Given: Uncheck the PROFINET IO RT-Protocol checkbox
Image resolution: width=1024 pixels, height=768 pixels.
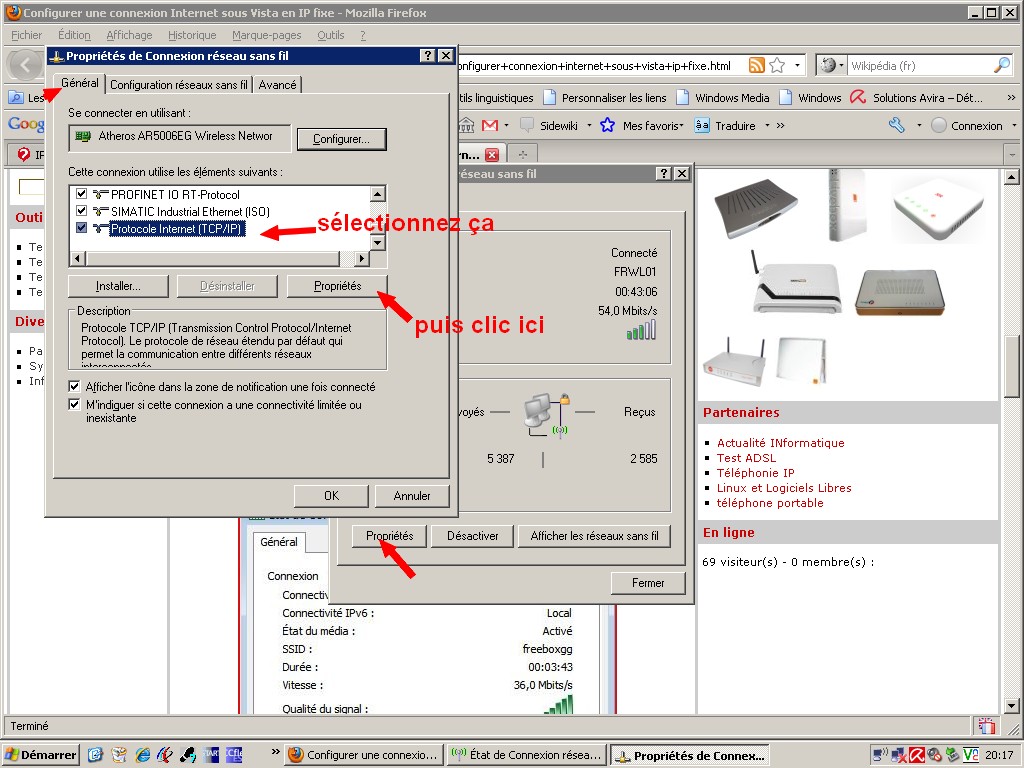Looking at the screenshot, I should click(82, 194).
